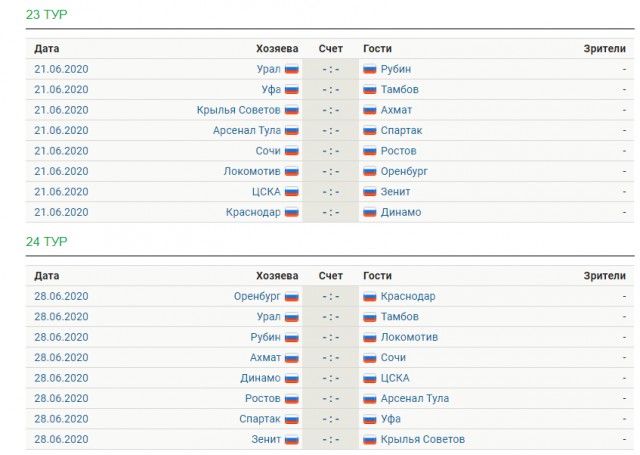Open Краснодар guest link in round 24
The image size is (640, 455).
[x=408, y=296]
